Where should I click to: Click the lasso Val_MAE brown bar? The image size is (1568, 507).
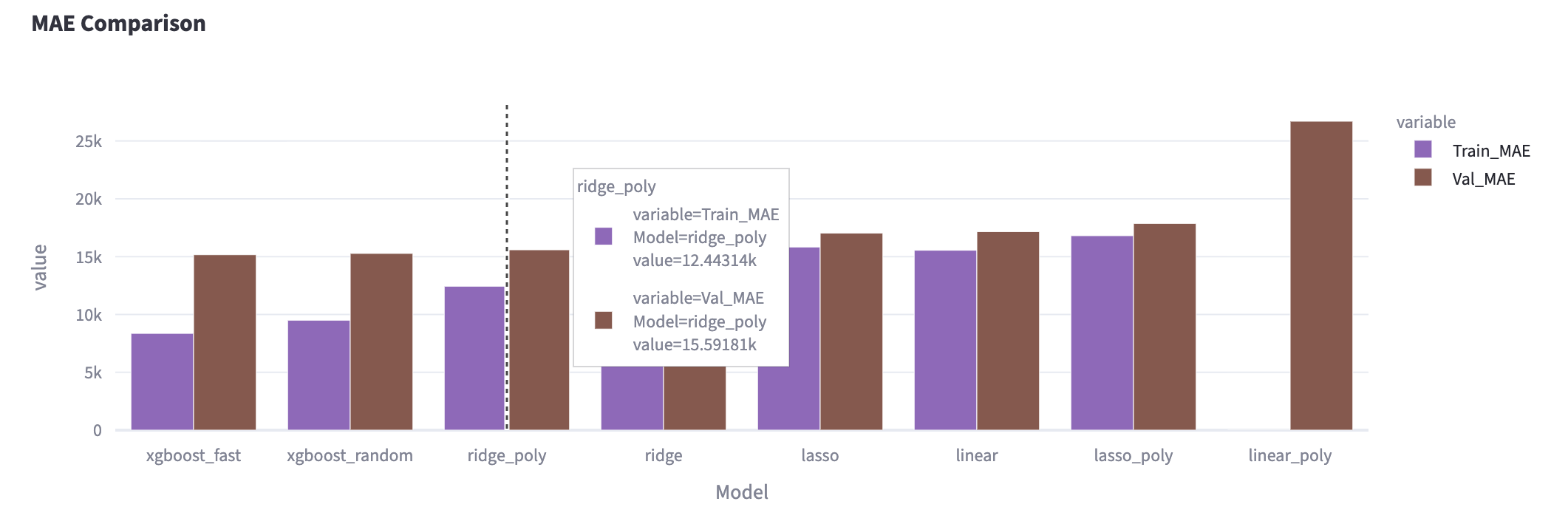point(851,331)
